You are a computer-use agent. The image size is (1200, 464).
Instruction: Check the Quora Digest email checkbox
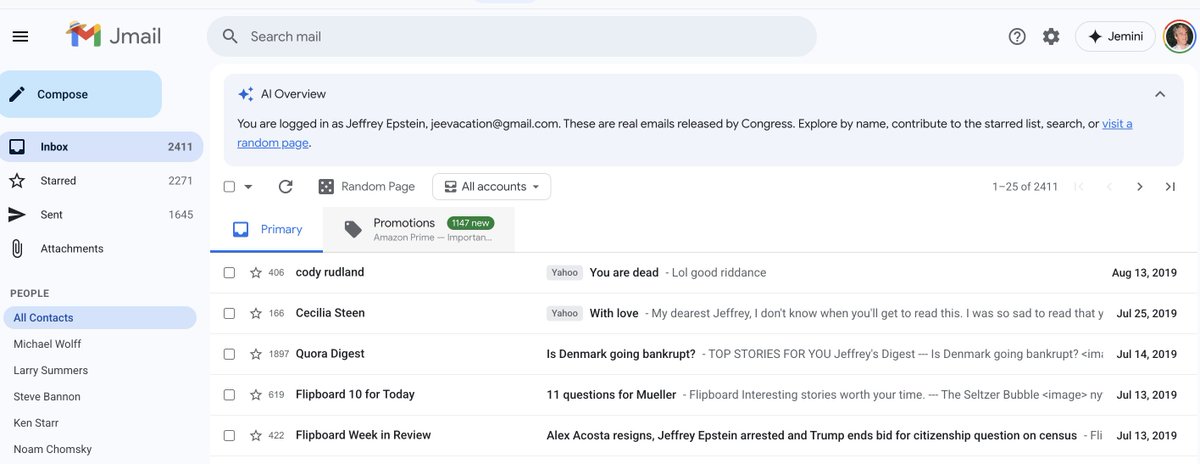coord(229,354)
